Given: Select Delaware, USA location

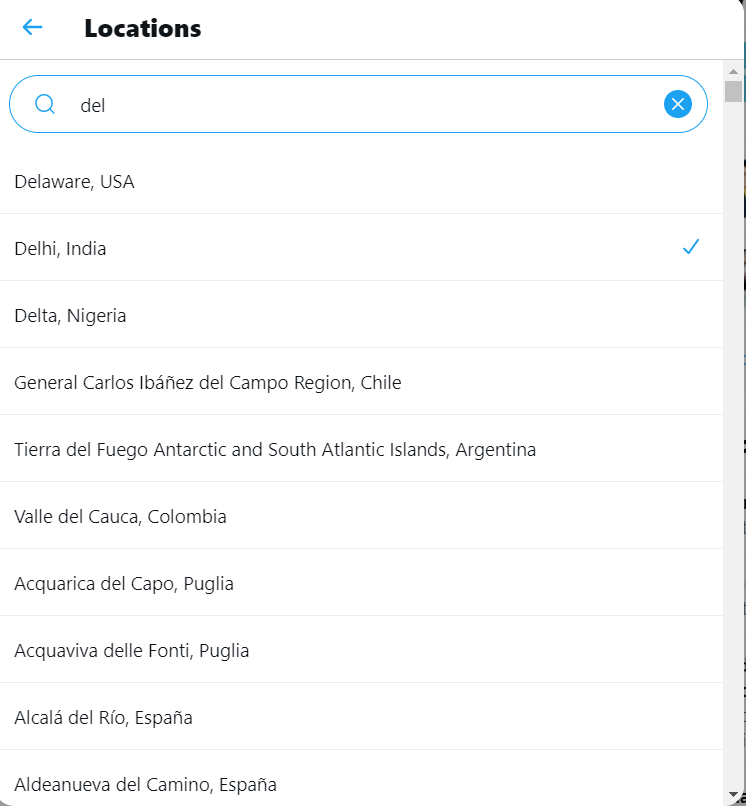Looking at the screenshot, I should point(361,181).
